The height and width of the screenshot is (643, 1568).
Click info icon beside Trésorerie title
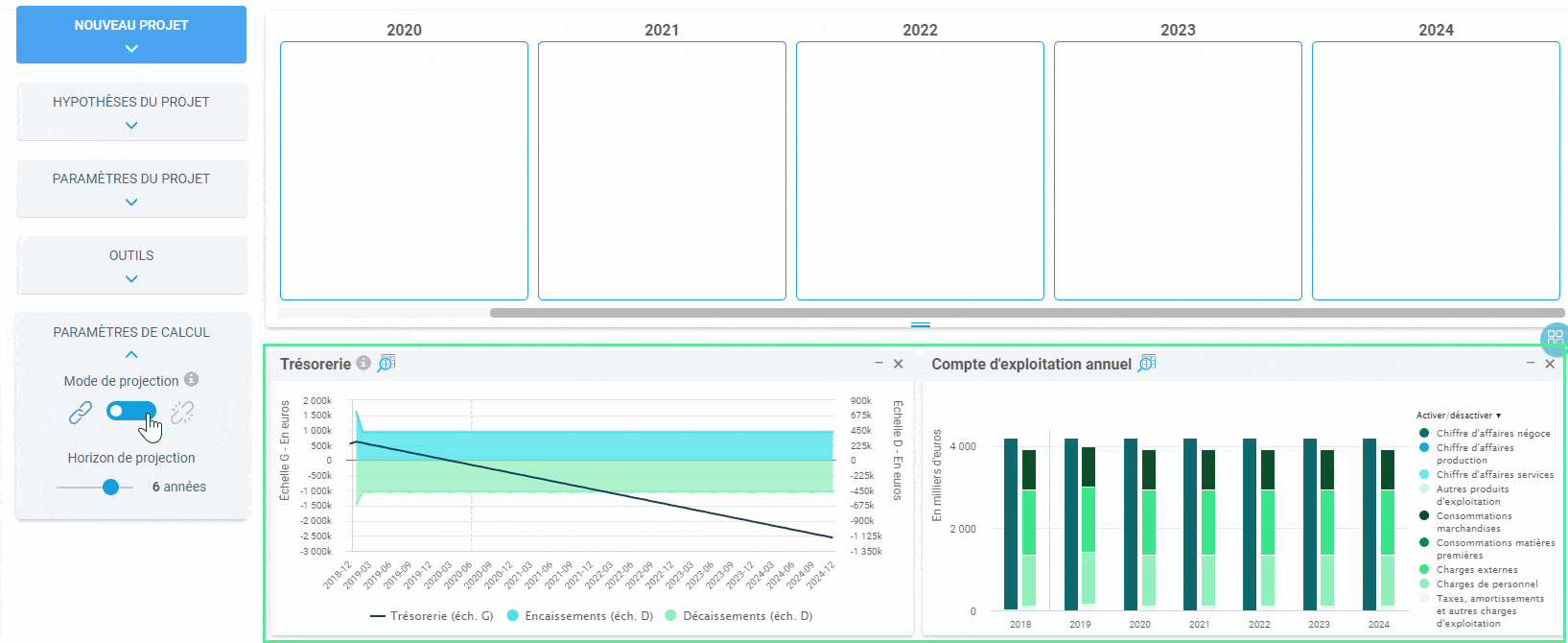363,363
